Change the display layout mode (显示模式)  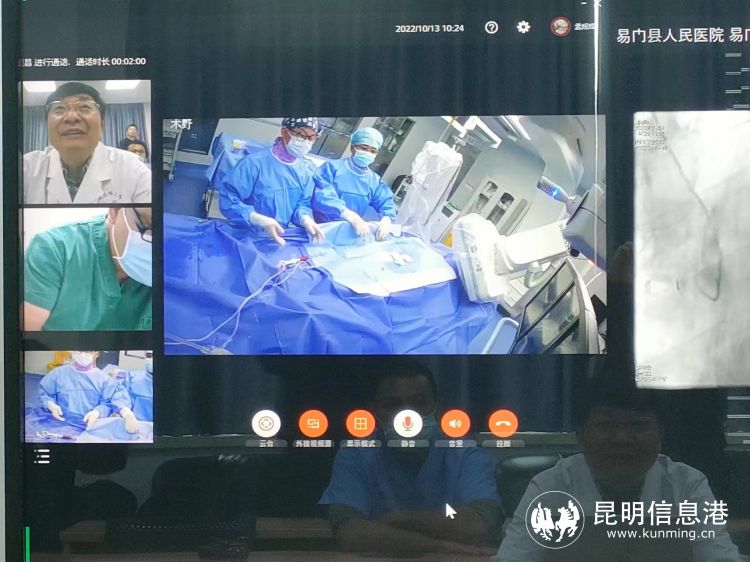pyautogui.click(x=360, y=423)
